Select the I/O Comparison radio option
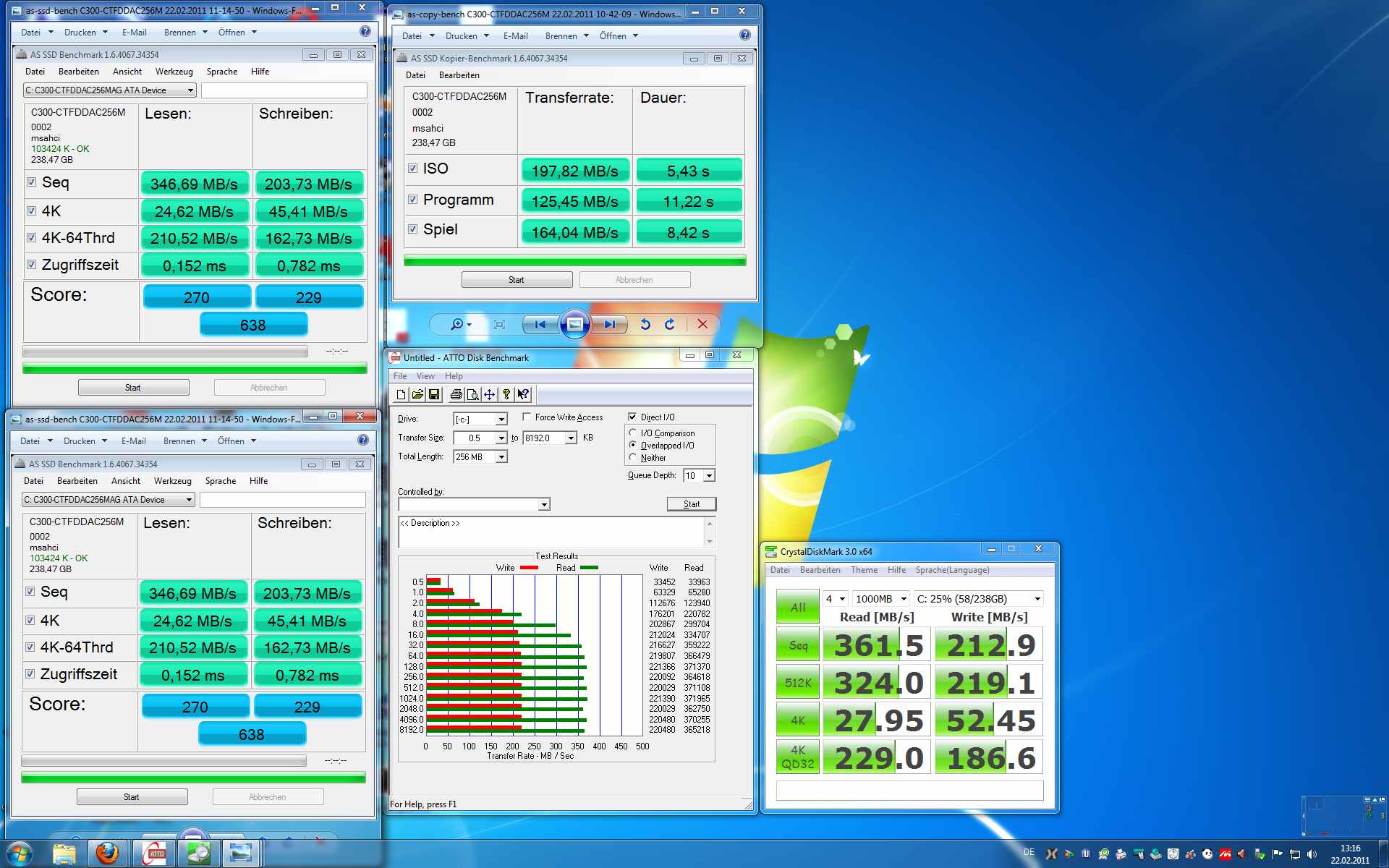The width and height of the screenshot is (1389, 868). pos(633,433)
